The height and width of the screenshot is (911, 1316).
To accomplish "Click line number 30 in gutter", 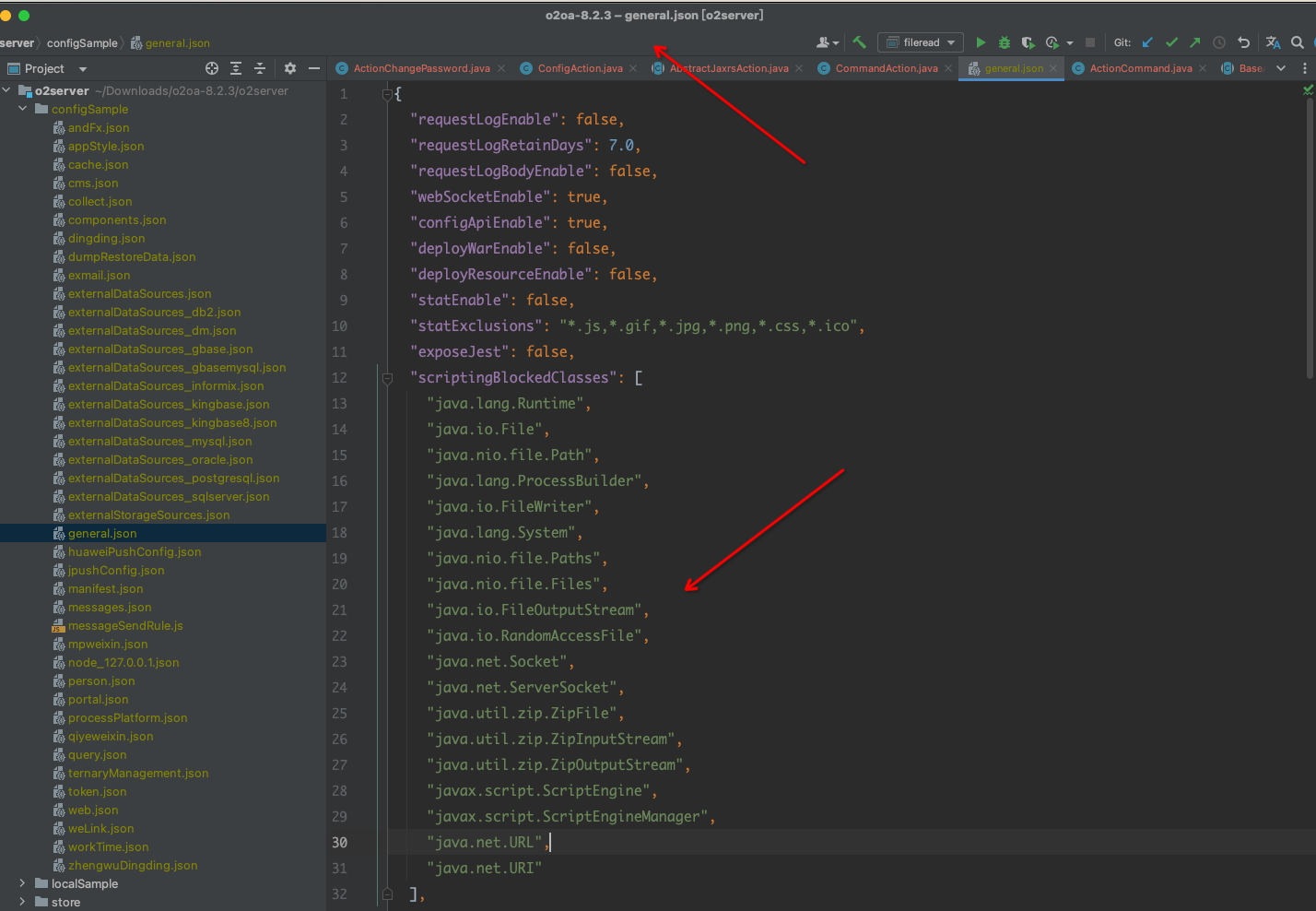I will [339, 843].
